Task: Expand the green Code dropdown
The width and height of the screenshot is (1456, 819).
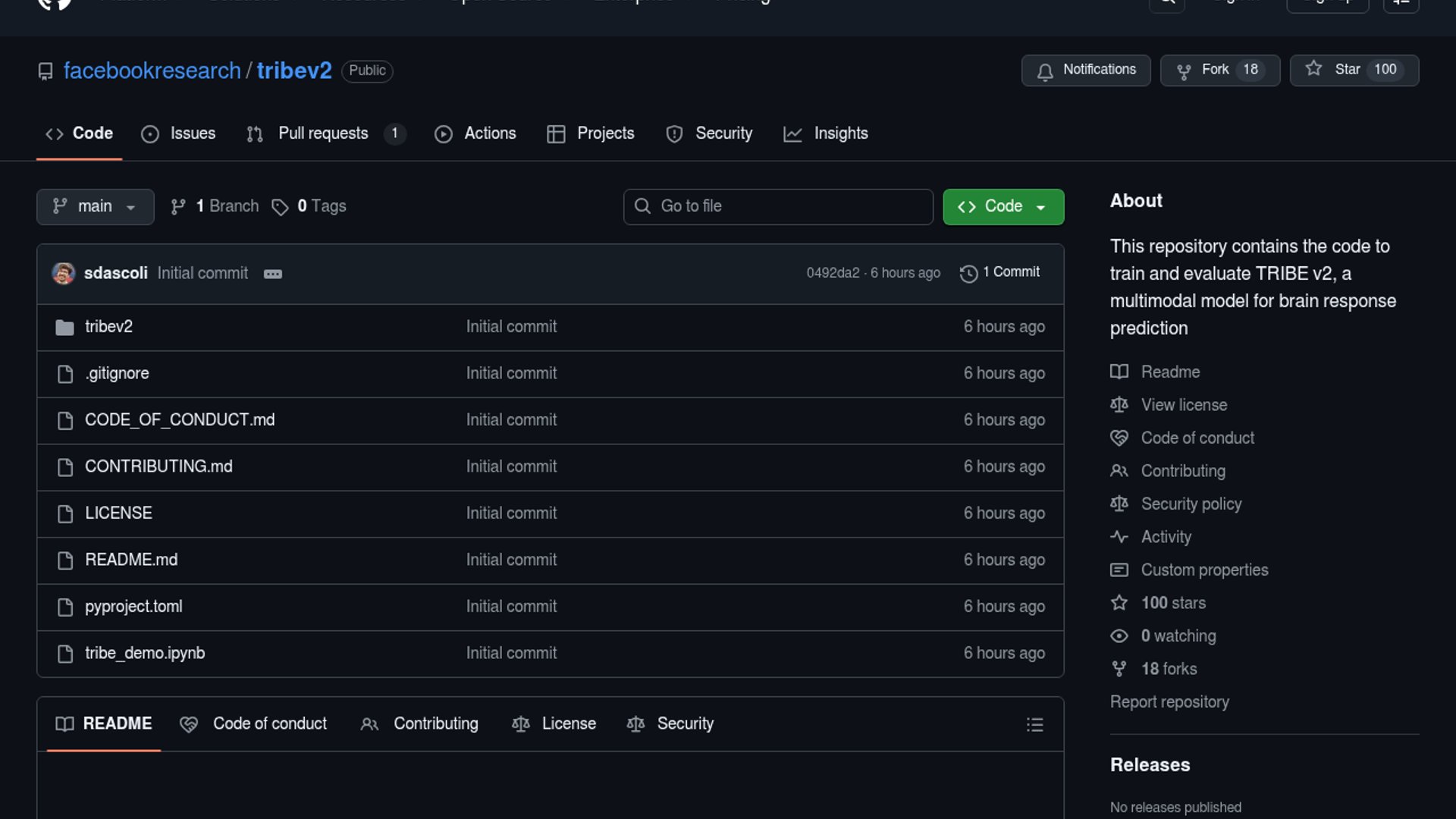Action: 1003,206
